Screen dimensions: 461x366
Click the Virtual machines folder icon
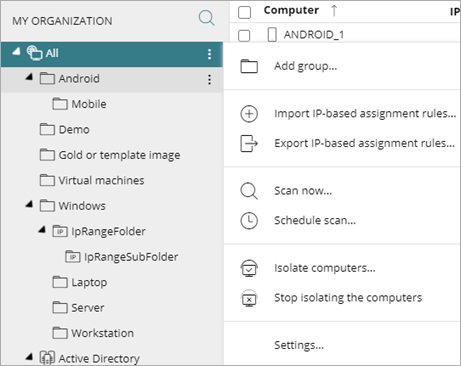click(47, 180)
